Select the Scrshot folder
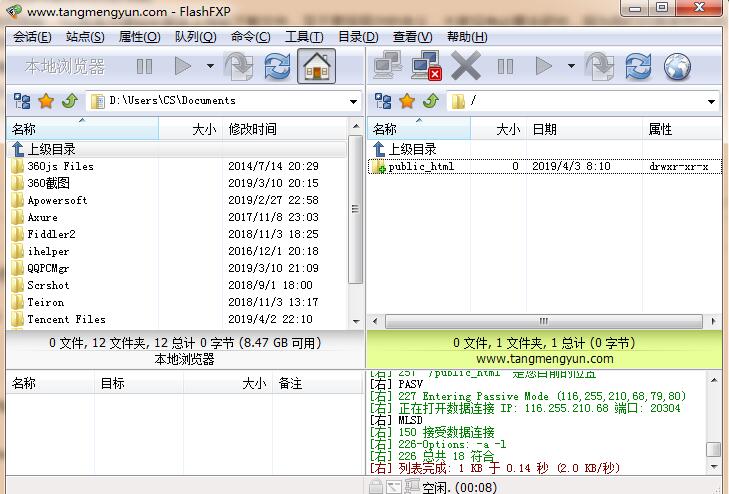Viewport: 729px width, 494px height. 48,285
